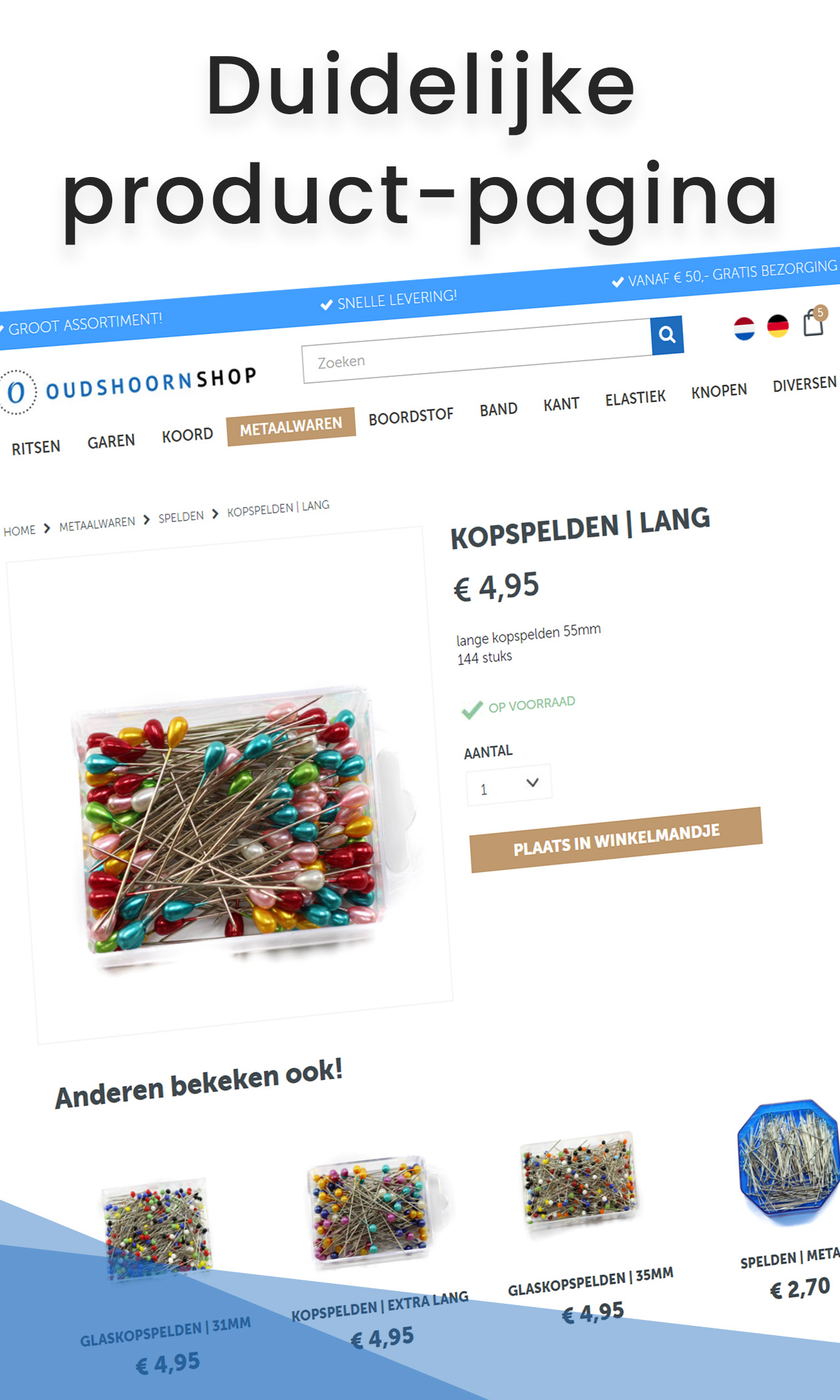Click the Metaalwaren breadcrumb link
This screenshot has width=840, height=1400.
[x=97, y=524]
